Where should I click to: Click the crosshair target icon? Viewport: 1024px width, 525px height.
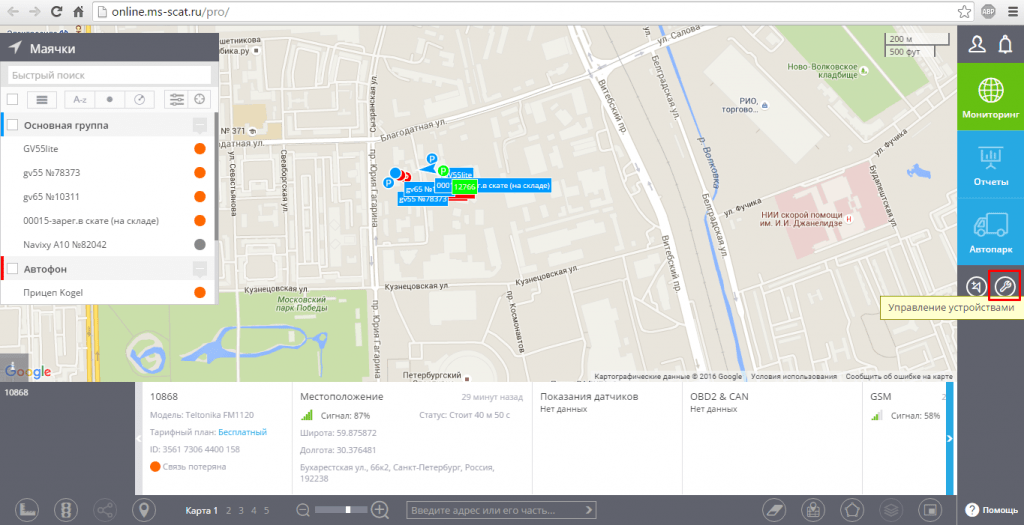coord(200,99)
